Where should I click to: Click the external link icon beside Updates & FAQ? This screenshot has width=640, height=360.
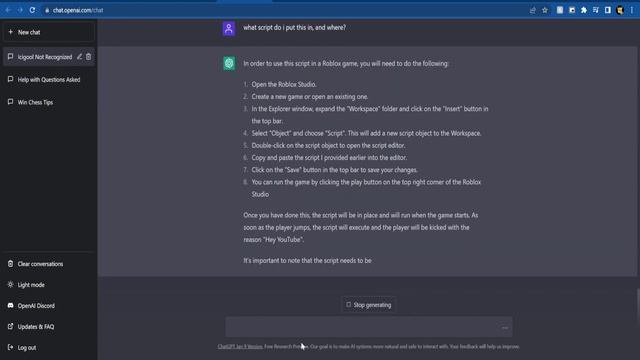[x=10, y=326]
